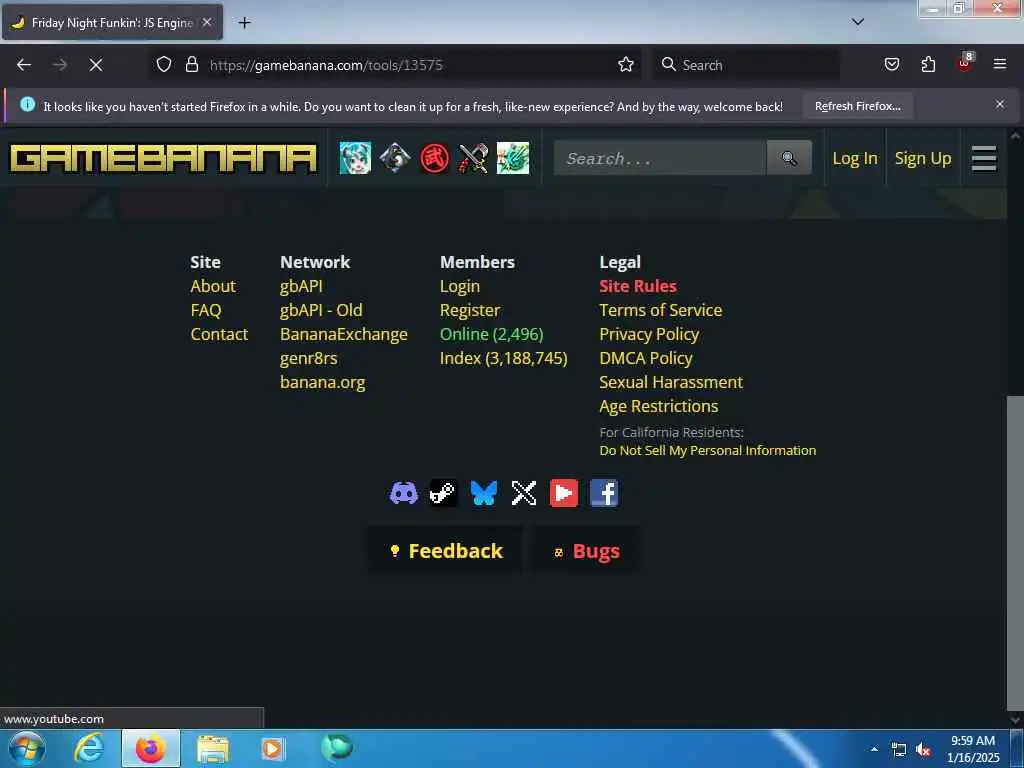Open the X (Twitter) social icon
The width and height of the screenshot is (1024, 768).
click(524, 493)
